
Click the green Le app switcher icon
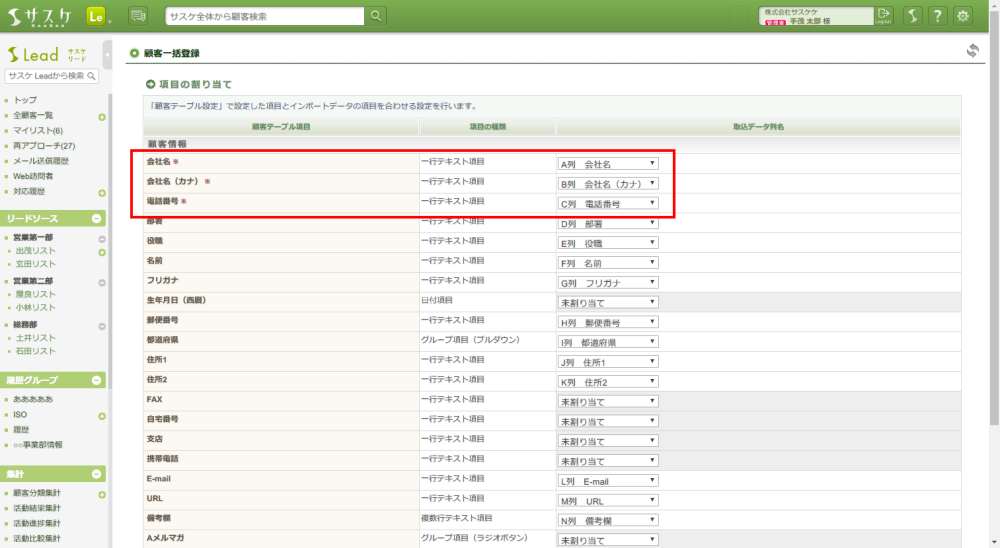(97, 15)
